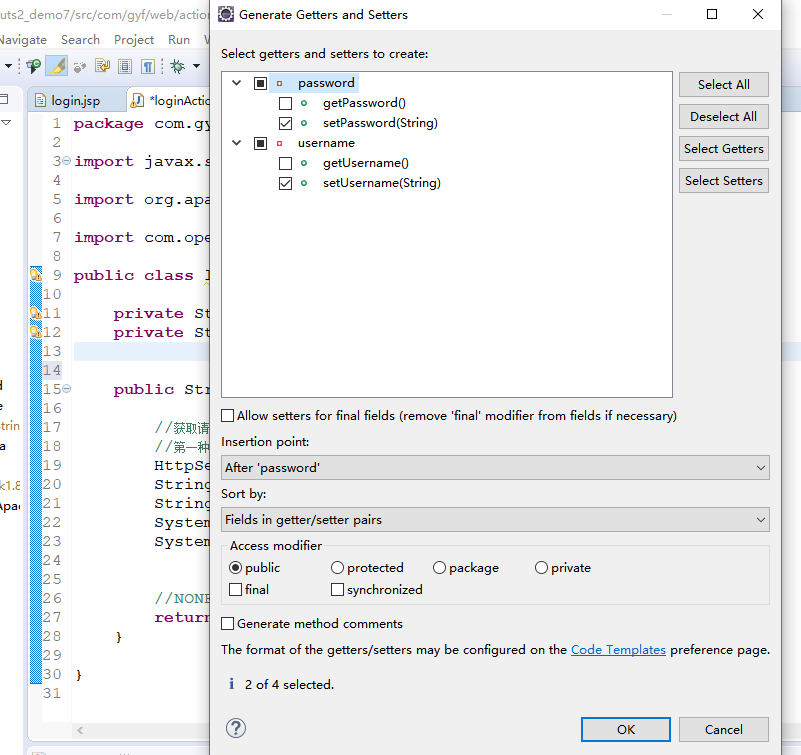Viewport: 801px width, 755px height.
Task: Click warning marker on line 11
Action: 36,313
